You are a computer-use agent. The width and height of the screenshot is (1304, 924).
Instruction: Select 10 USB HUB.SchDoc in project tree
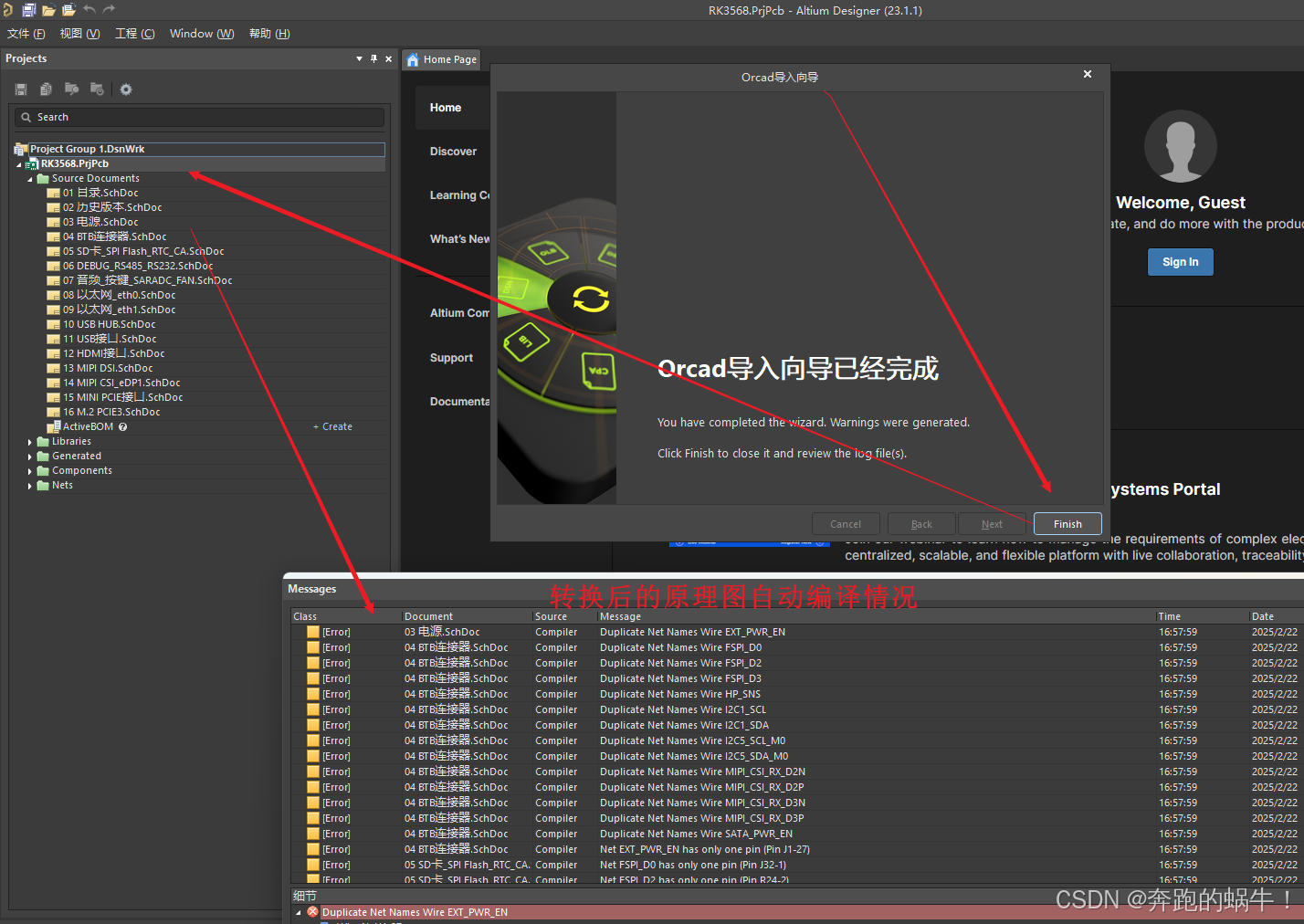click(109, 325)
